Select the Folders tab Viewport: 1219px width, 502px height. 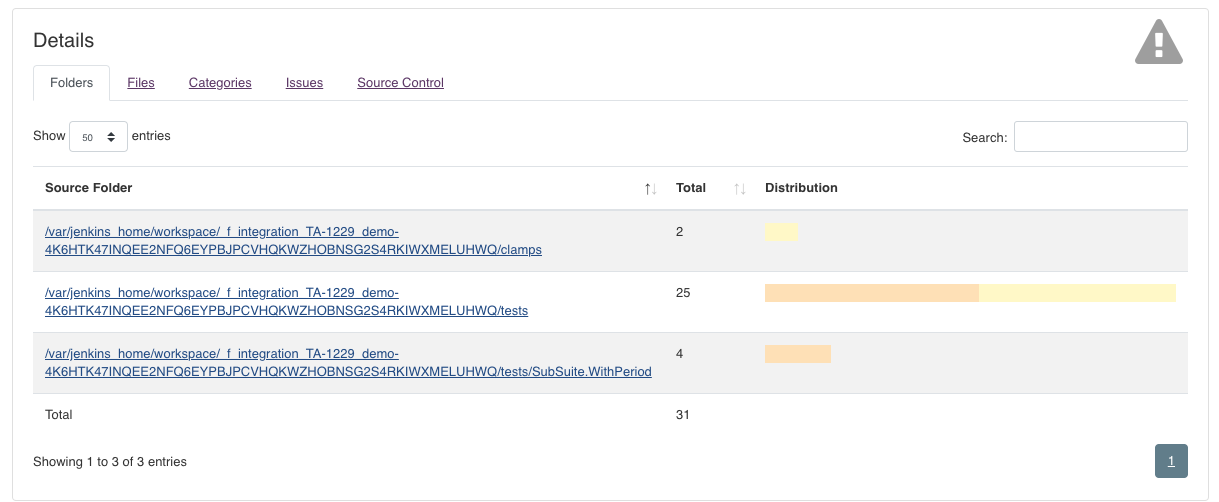coord(71,83)
